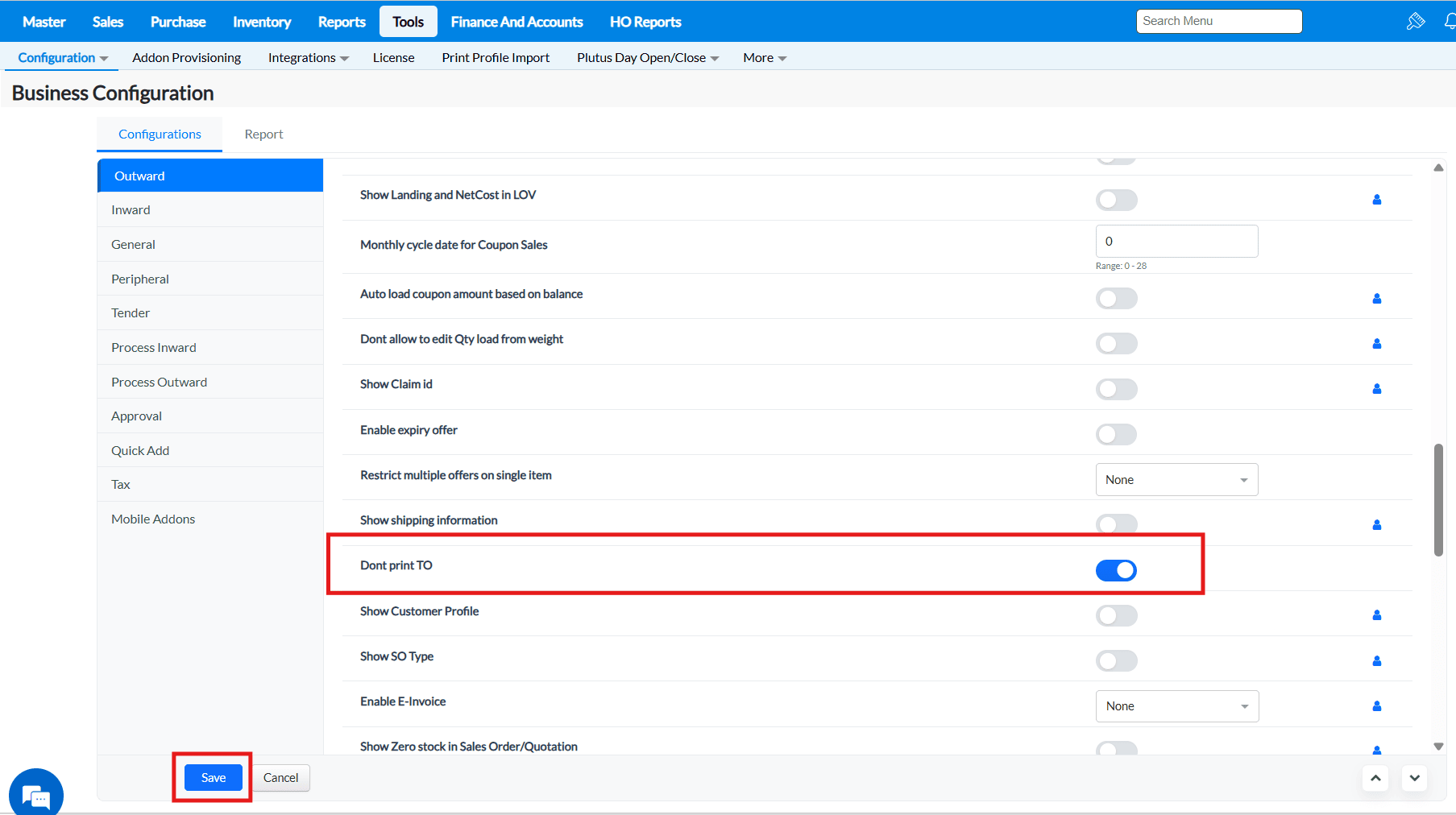Click the Search Menu field
The height and width of the screenshot is (815, 1456).
coord(1219,21)
